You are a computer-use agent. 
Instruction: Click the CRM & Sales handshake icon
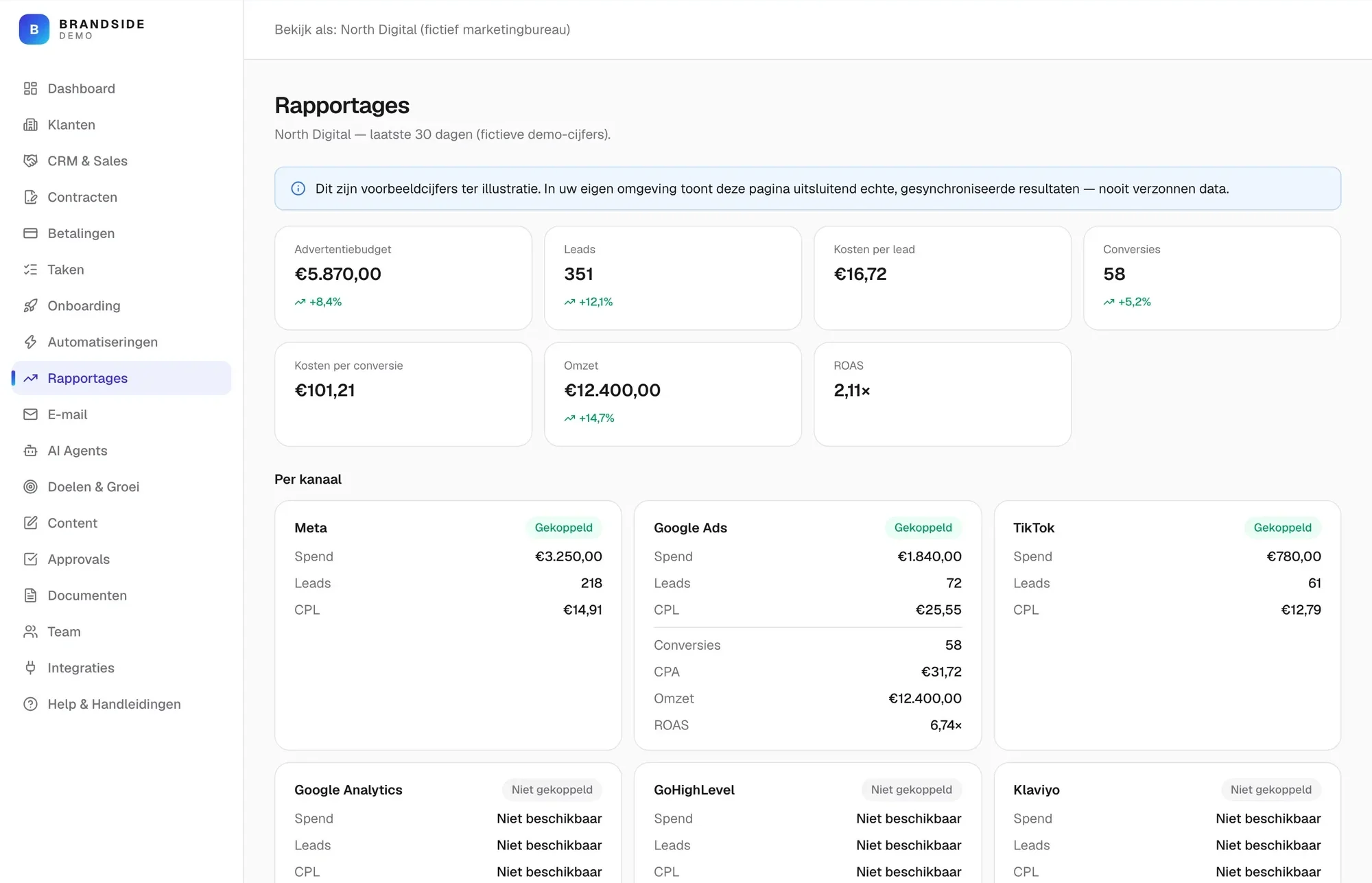(x=30, y=161)
